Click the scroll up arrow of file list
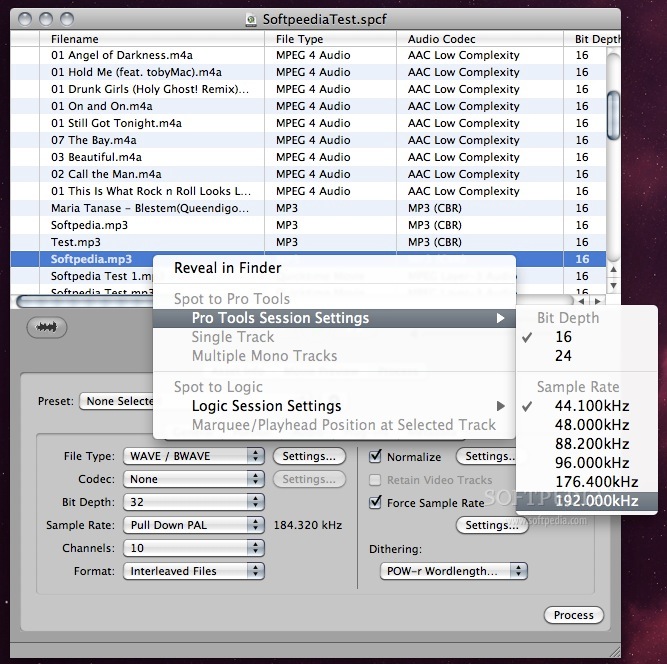 point(613,269)
